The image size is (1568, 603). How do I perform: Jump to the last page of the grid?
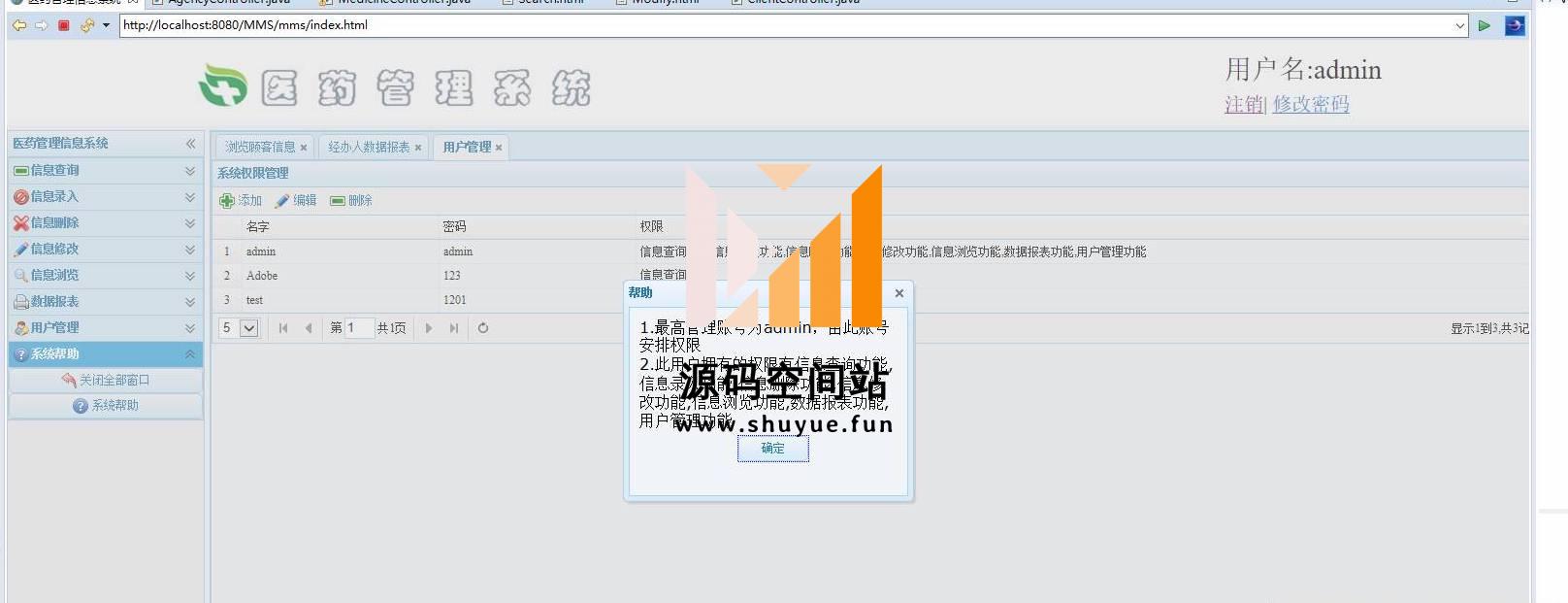pos(454,328)
